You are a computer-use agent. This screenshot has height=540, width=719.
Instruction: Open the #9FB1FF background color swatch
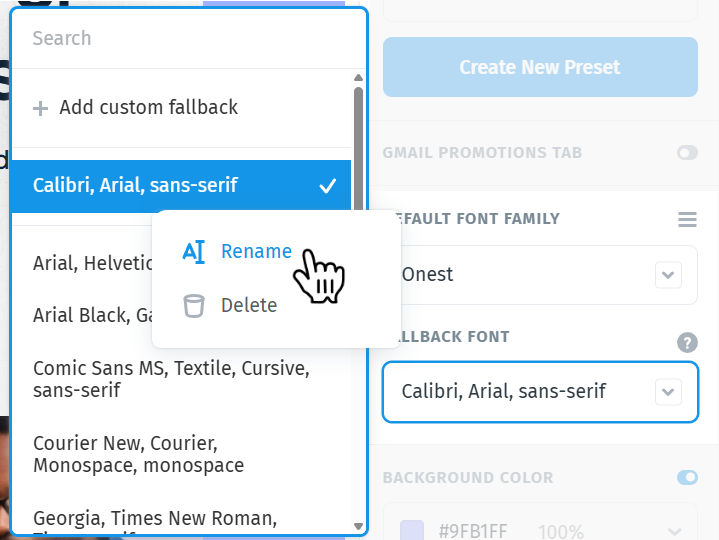coord(412,530)
